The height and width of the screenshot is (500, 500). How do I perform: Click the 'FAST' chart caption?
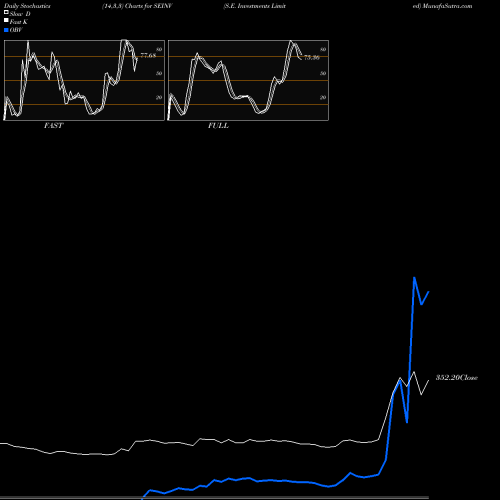(x=53, y=126)
